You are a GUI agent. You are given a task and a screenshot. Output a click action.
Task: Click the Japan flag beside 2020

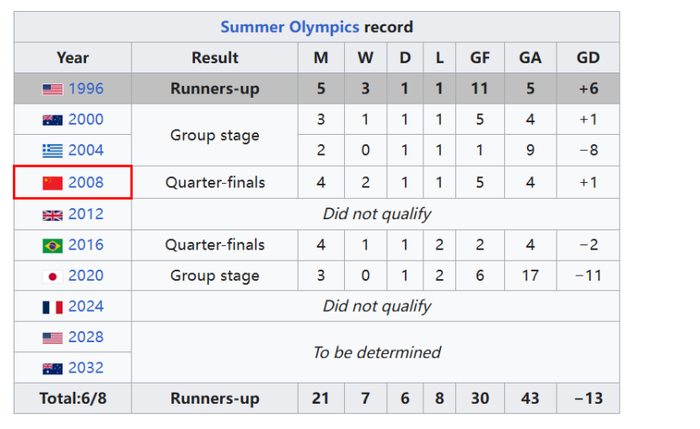tap(52, 276)
